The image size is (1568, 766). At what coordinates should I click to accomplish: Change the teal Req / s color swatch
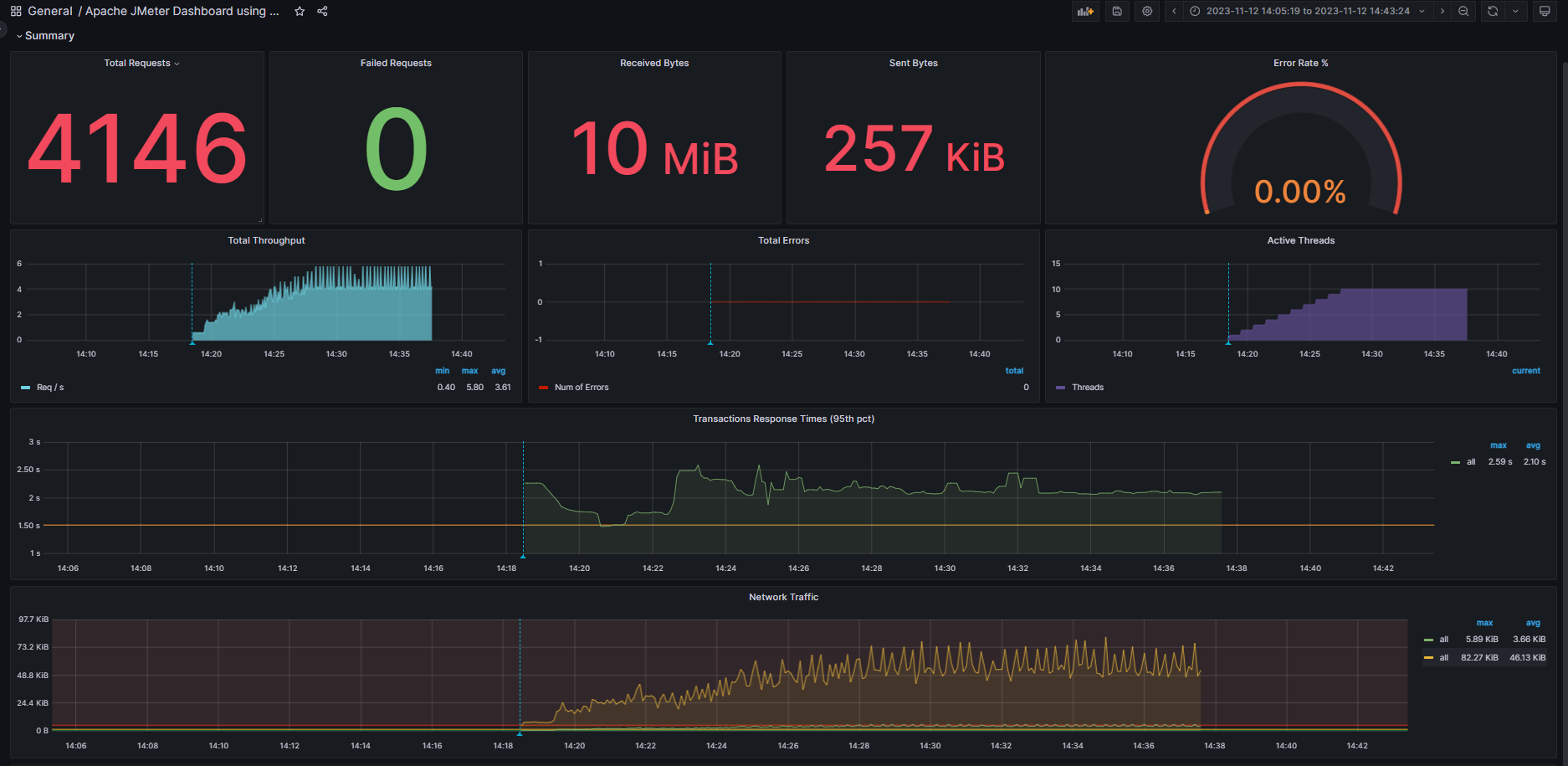click(25, 388)
